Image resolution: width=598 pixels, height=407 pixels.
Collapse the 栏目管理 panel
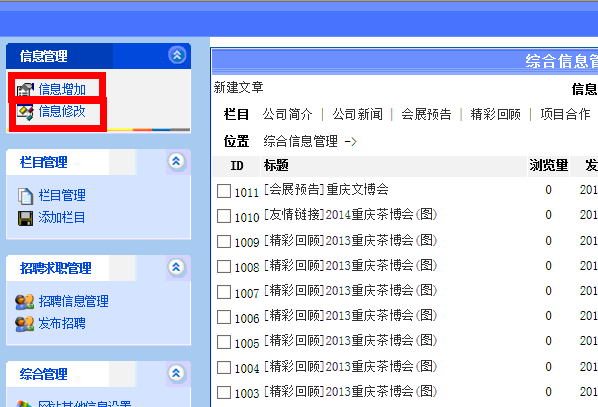[x=176, y=161]
